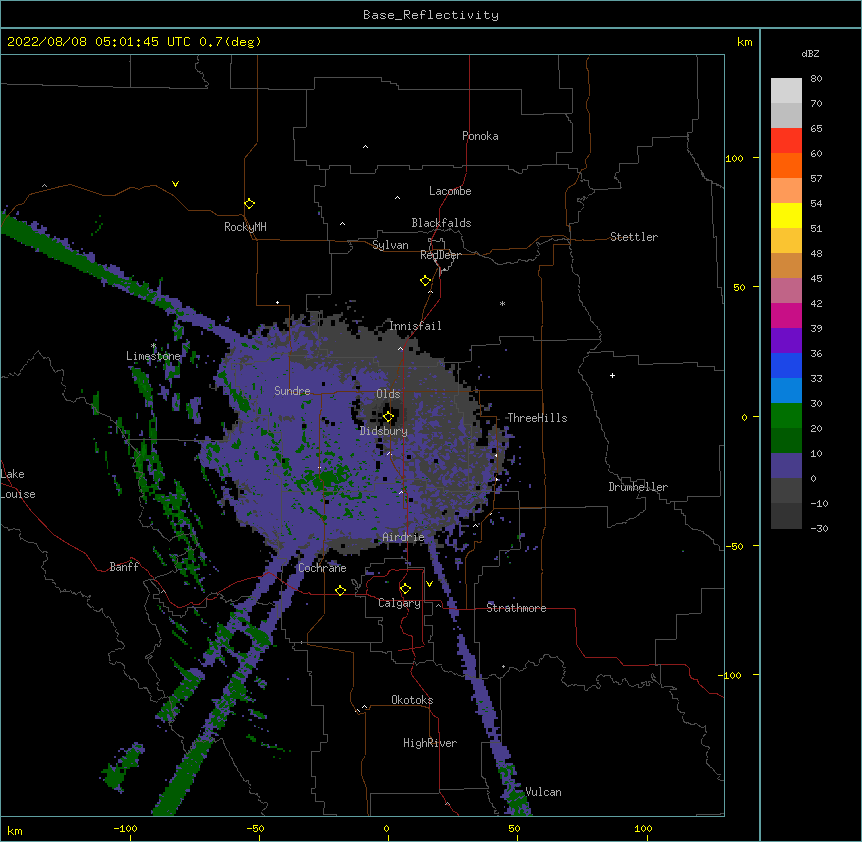Screen dimensions: 862x842
Task: Click the Lake Louise label
Action: tap(18, 484)
